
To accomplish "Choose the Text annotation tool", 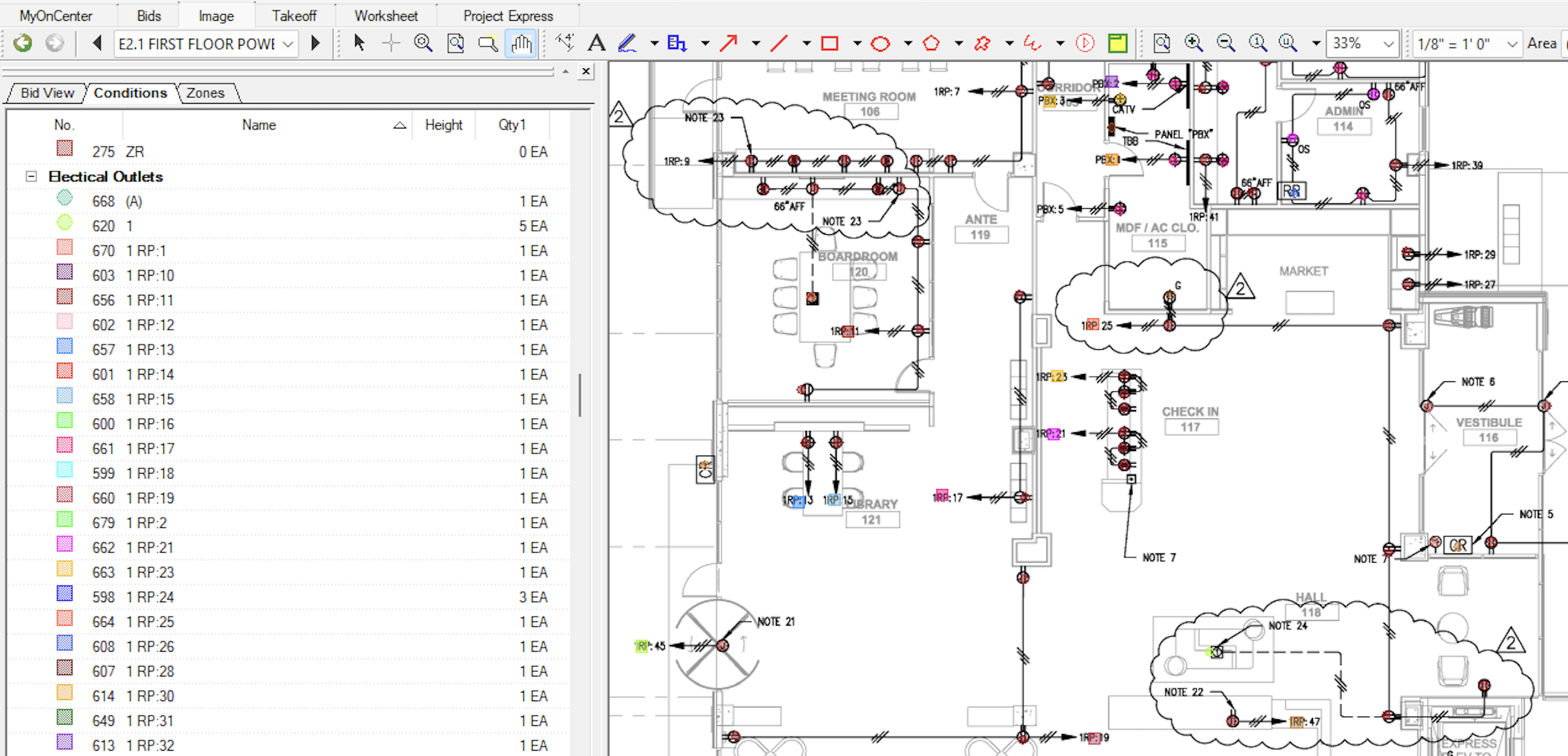I will [x=596, y=43].
